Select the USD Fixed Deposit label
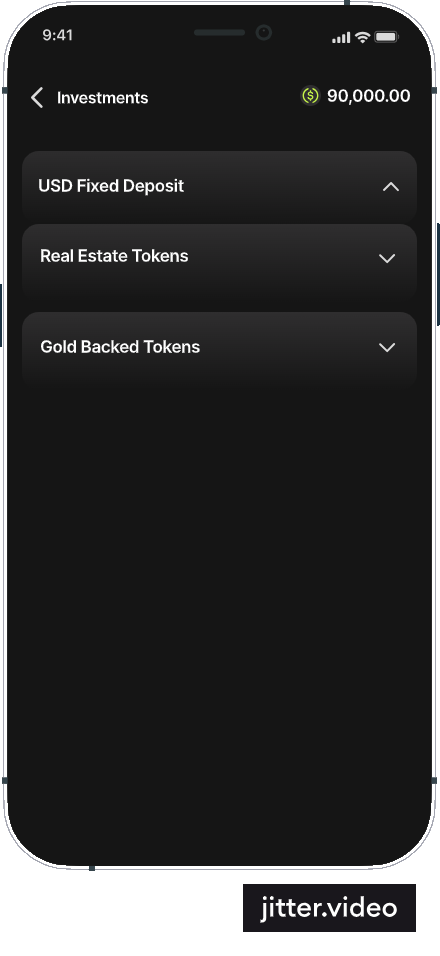Screen dimensions: 440x956 pos(111,186)
